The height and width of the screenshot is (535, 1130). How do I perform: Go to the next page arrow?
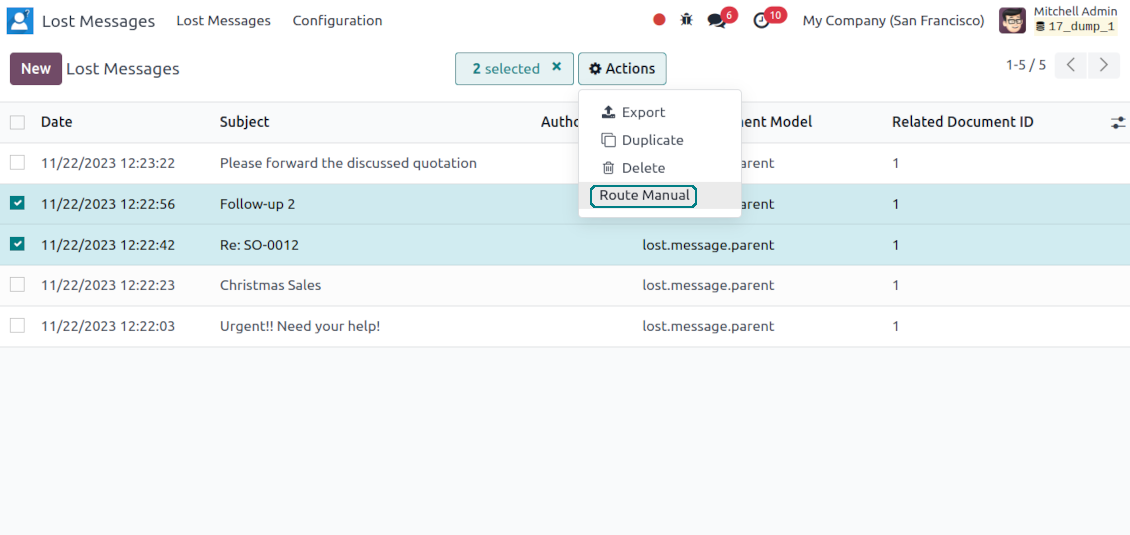coord(1103,66)
